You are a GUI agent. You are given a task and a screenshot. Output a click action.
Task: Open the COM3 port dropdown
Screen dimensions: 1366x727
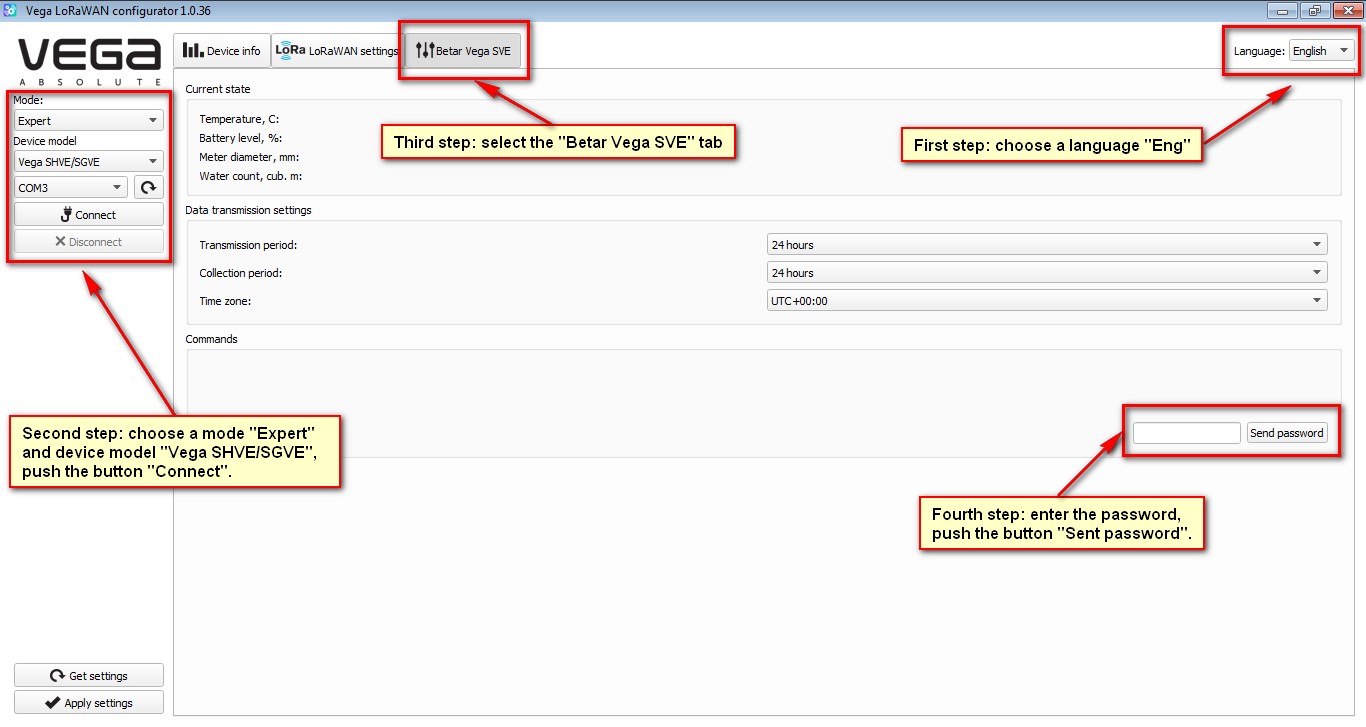71,187
